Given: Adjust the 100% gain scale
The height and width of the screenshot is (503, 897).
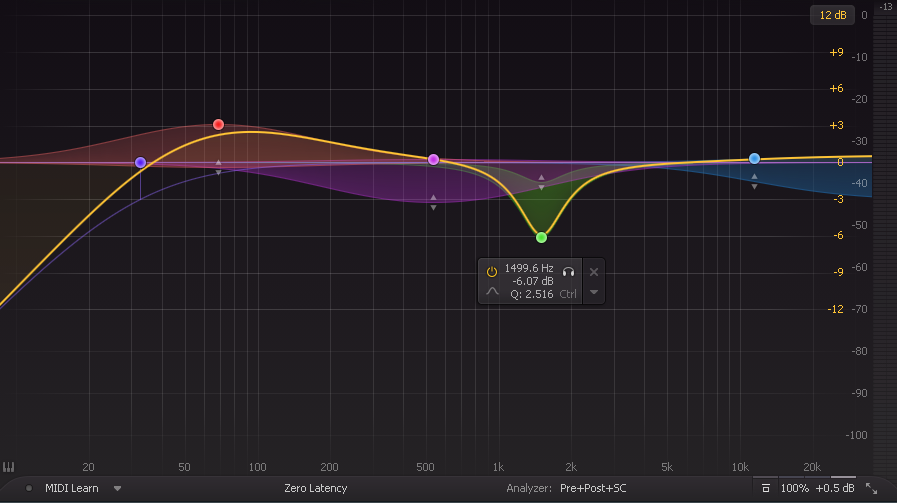Looking at the screenshot, I should coord(795,488).
